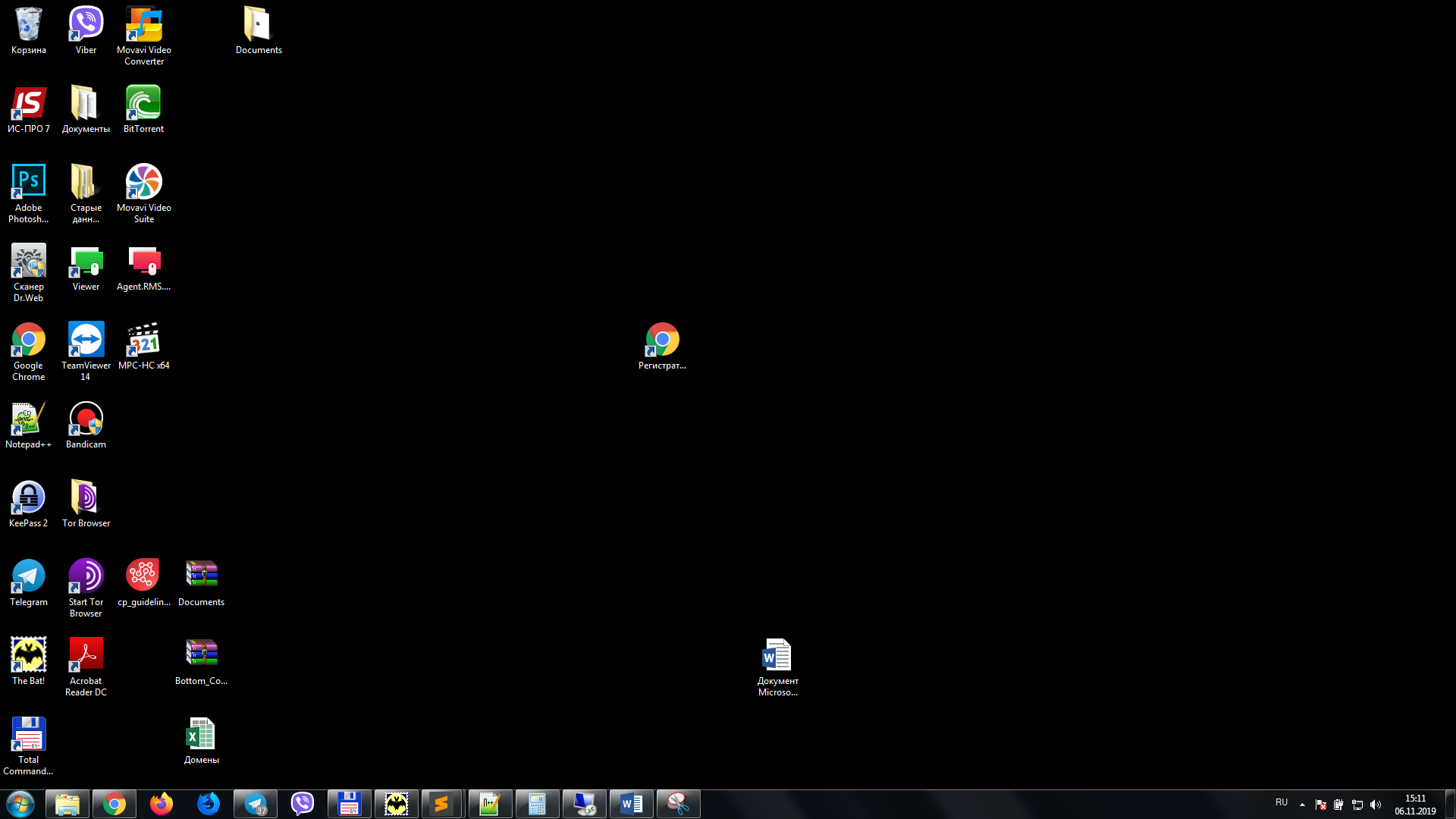This screenshot has width=1456, height=819.
Task: Launch the TeamViewer 14 shortcut
Action: pos(86,351)
